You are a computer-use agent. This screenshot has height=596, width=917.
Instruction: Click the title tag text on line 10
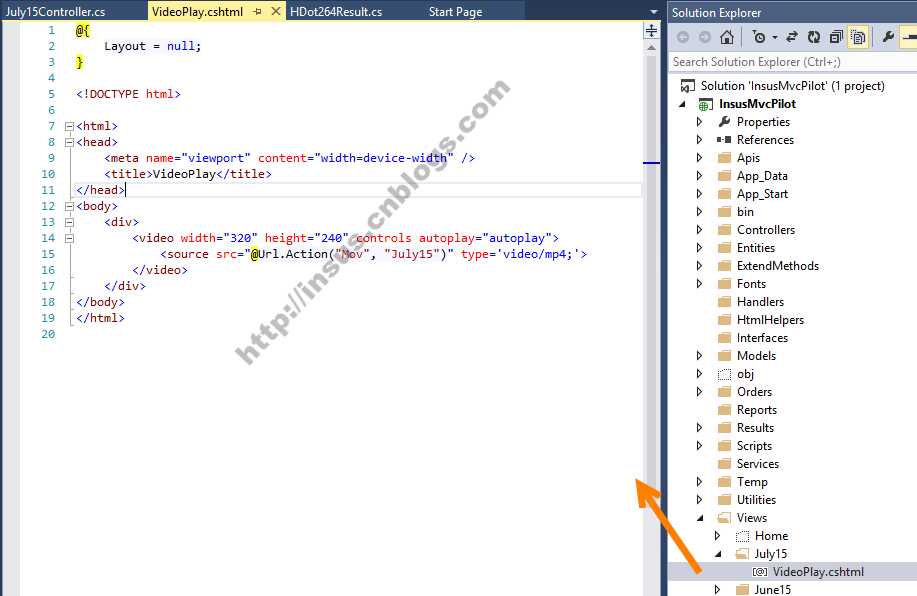188,174
